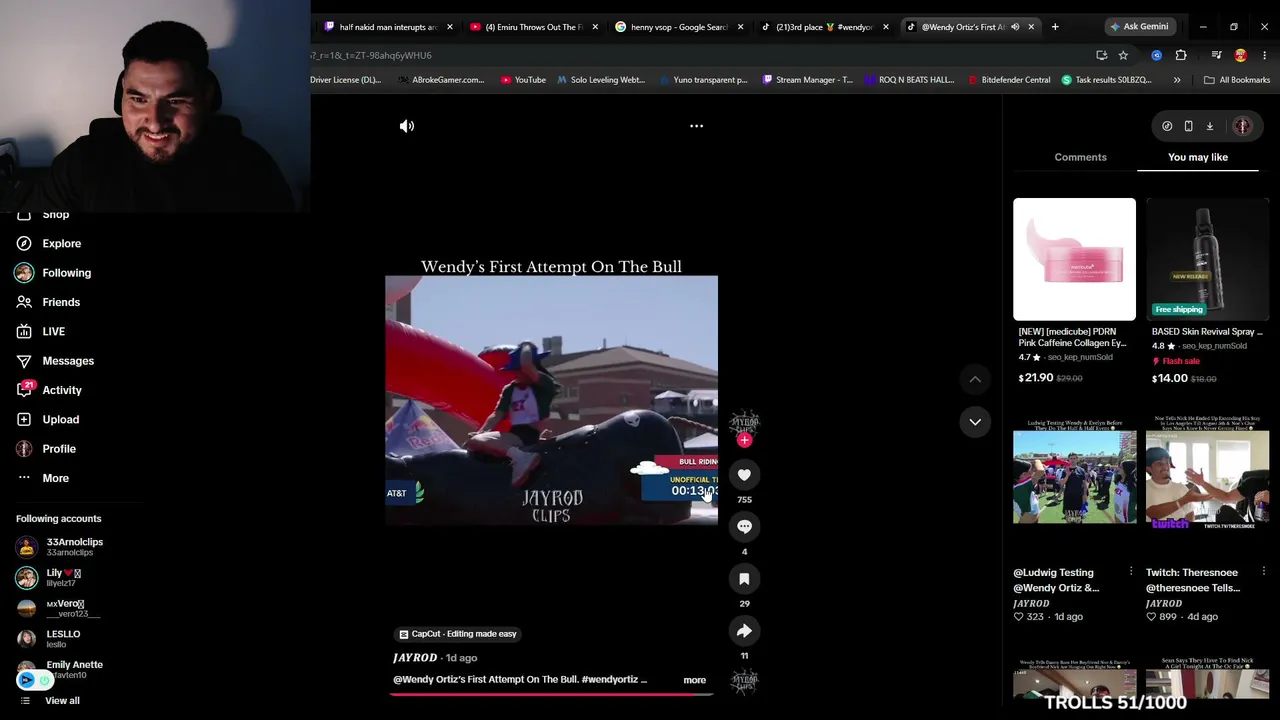Open the spinning music disc for this sound
1280x720 pixels.
coord(744,682)
